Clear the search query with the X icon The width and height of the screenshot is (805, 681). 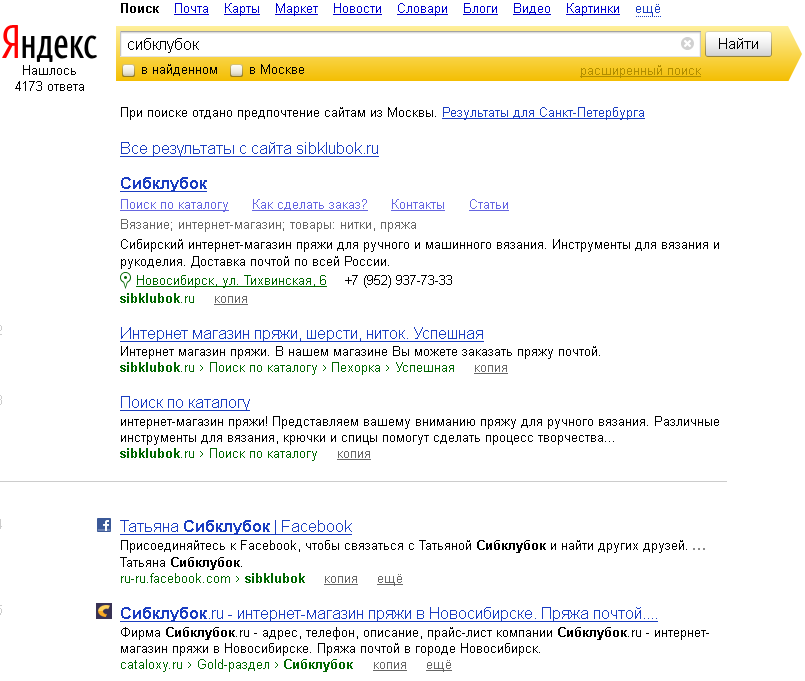[687, 44]
